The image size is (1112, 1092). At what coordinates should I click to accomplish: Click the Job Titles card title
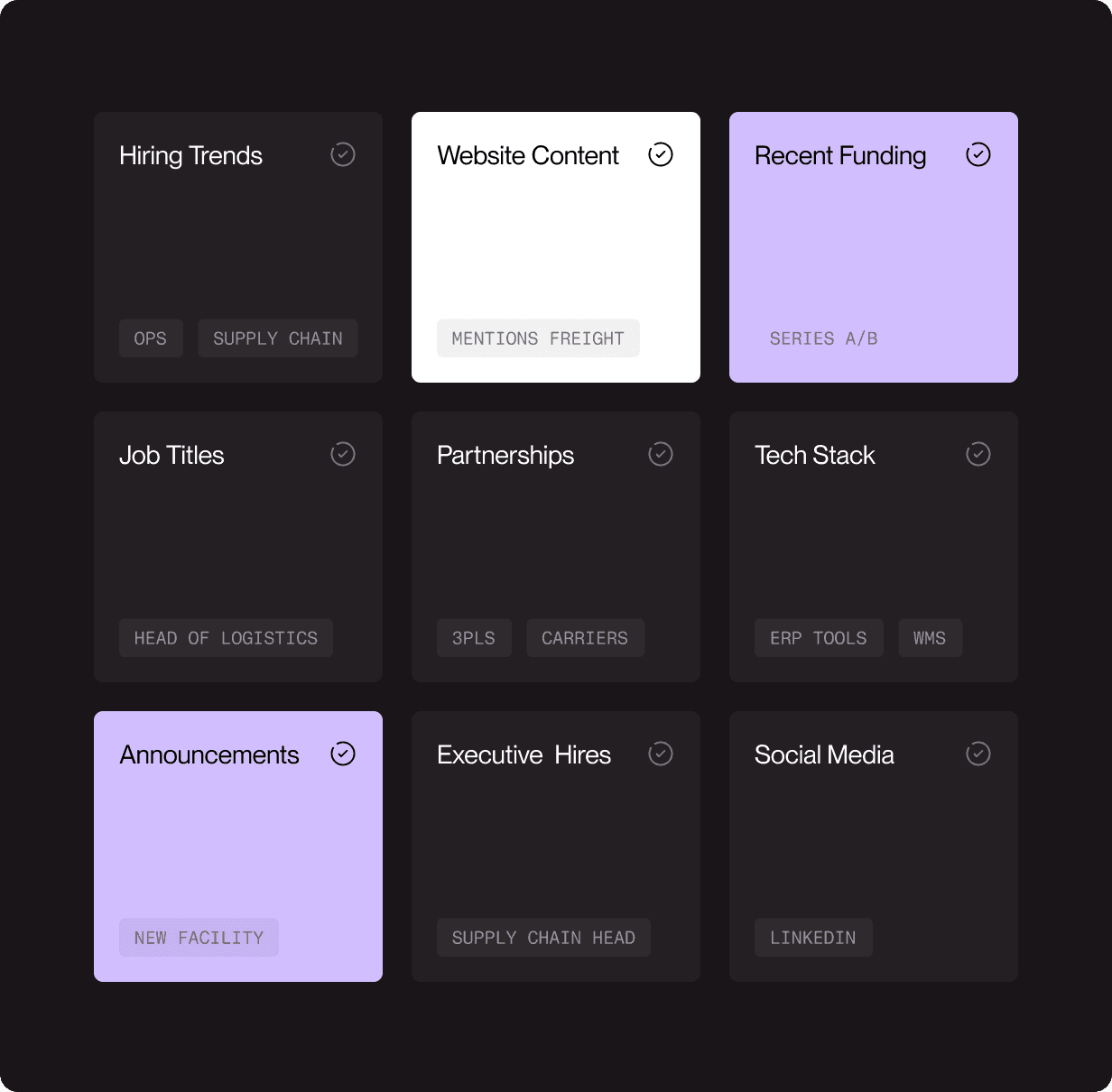coord(171,455)
